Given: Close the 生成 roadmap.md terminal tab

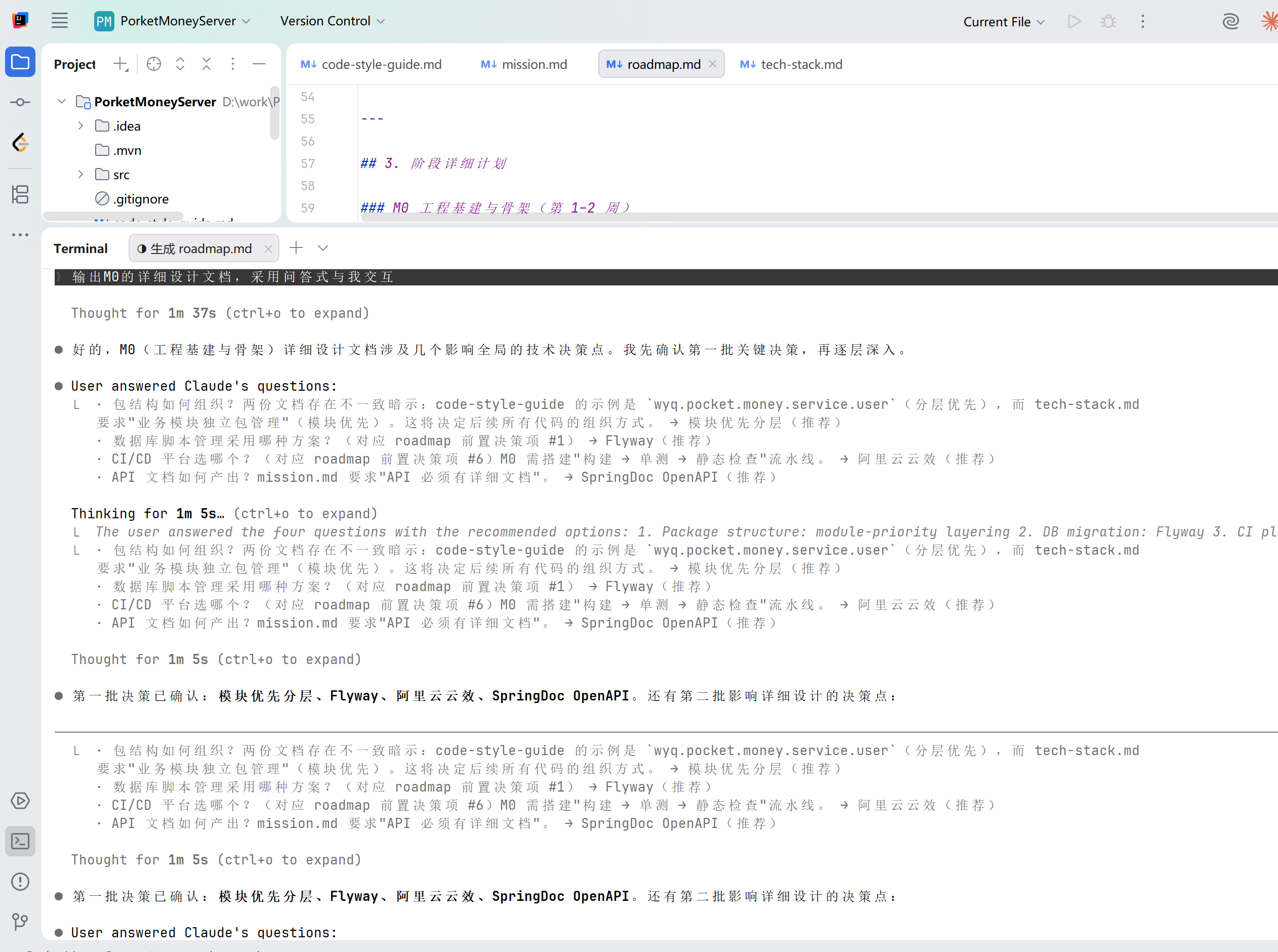Looking at the screenshot, I should pyautogui.click(x=268, y=249).
